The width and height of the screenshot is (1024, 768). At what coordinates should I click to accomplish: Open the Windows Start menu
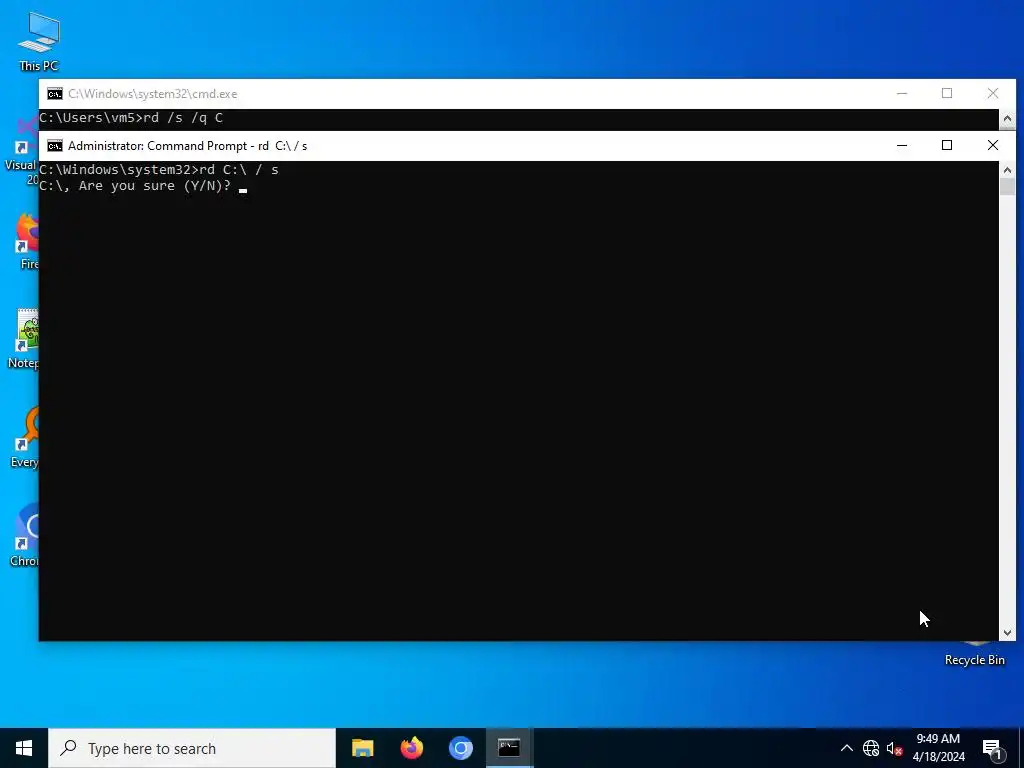click(24, 748)
